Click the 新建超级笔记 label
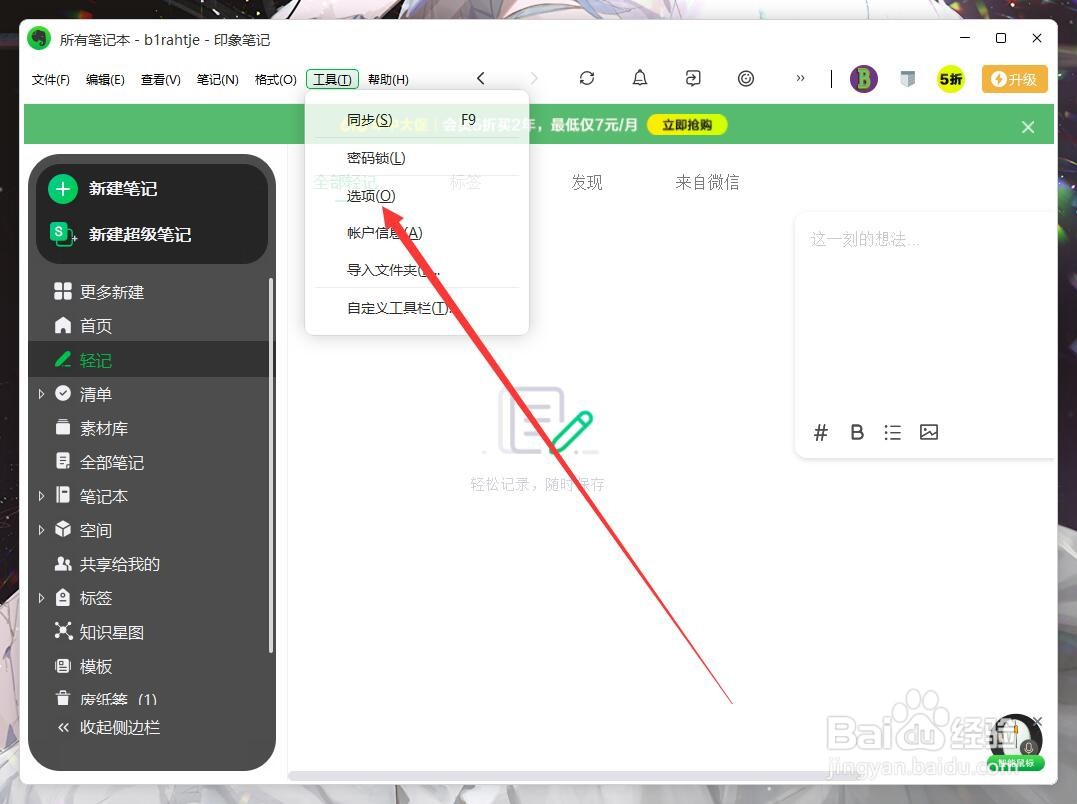This screenshot has height=804, width=1077. click(x=140, y=234)
